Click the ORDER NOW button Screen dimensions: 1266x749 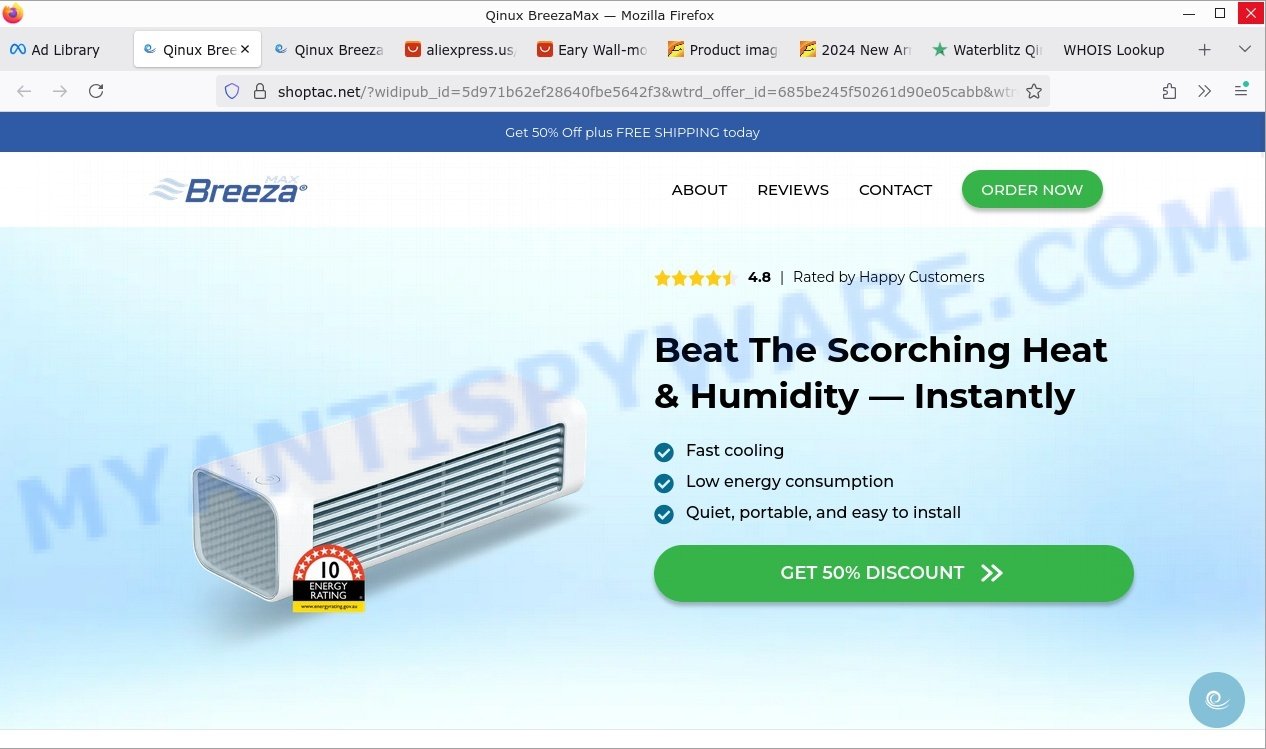(1032, 190)
